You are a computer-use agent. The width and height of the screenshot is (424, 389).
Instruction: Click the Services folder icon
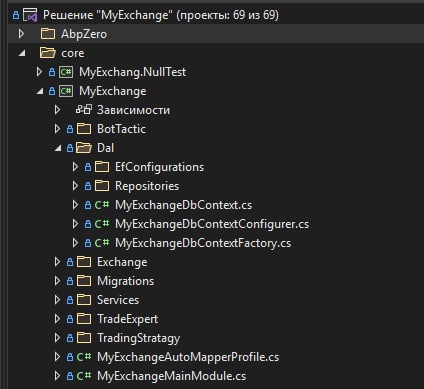(84, 300)
